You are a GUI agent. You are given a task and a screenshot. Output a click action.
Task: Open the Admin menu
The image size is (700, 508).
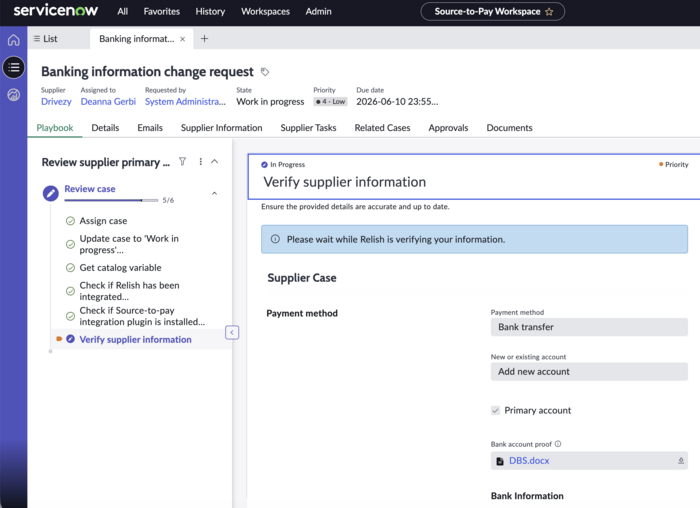coord(319,12)
